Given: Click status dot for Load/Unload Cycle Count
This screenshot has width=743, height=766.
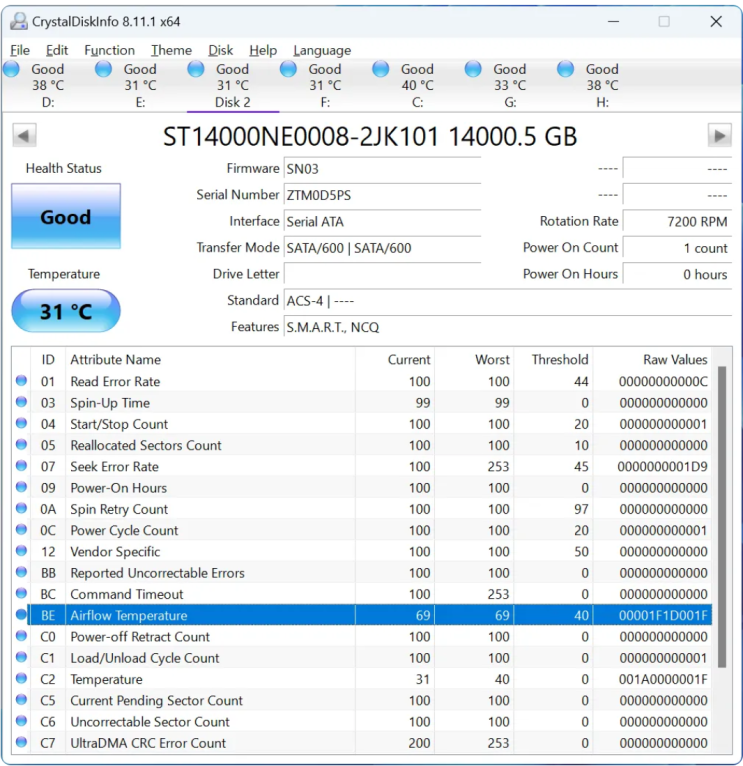Looking at the screenshot, I should tap(21, 657).
